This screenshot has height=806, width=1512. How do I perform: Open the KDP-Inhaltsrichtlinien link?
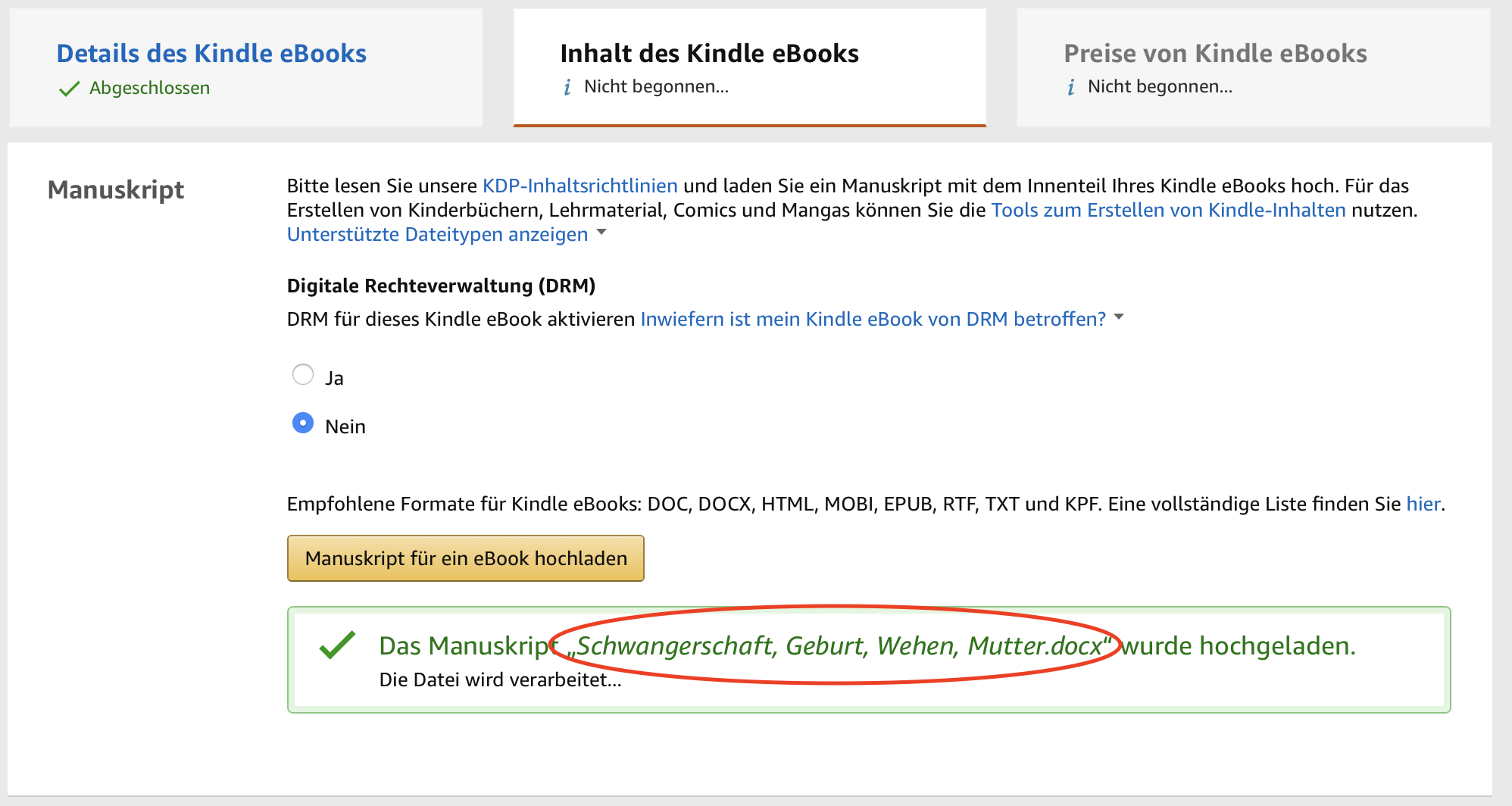coord(580,185)
